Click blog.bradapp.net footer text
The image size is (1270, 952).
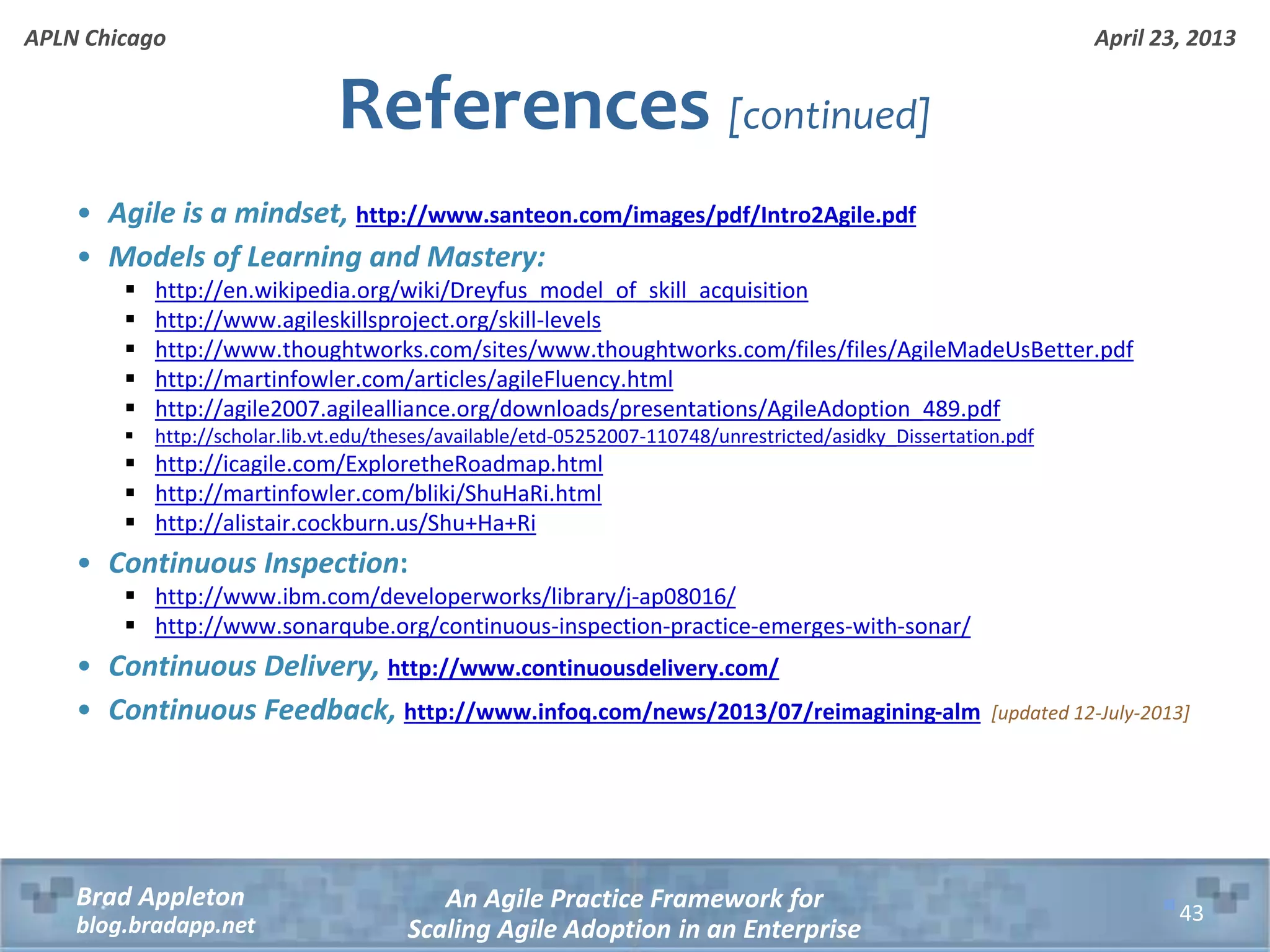pyautogui.click(x=166, y=925)
